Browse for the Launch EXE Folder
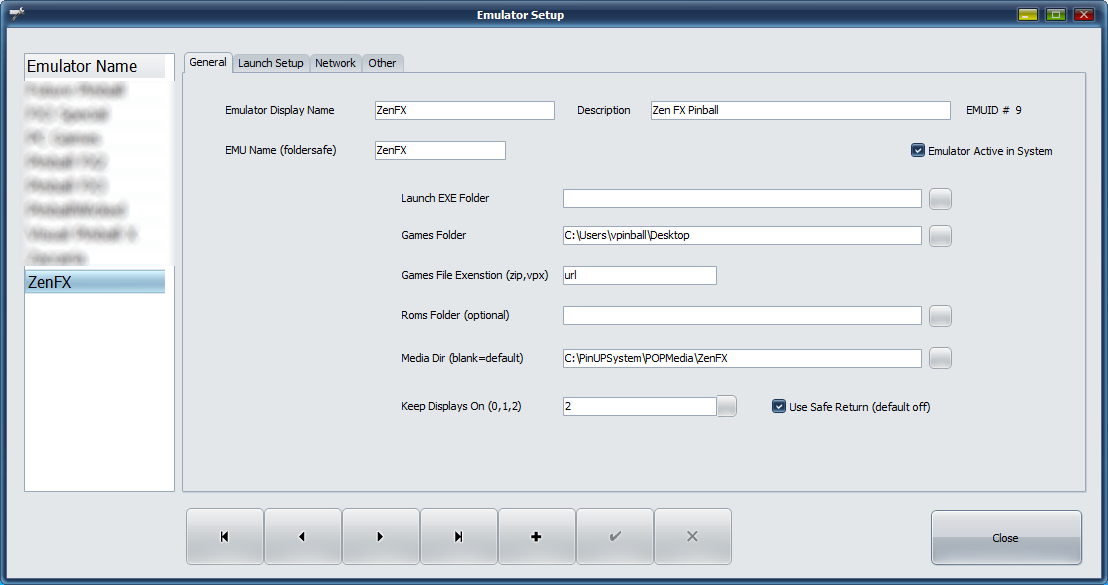The height and width of the screenshot is (585, 1108). point(940,199)
